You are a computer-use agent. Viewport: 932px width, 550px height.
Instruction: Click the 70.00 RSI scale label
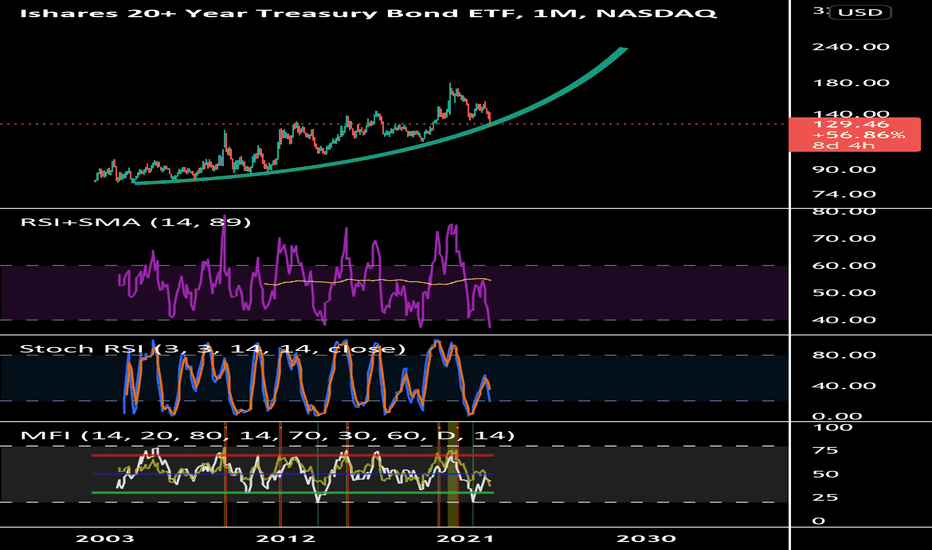coord(844,238)
